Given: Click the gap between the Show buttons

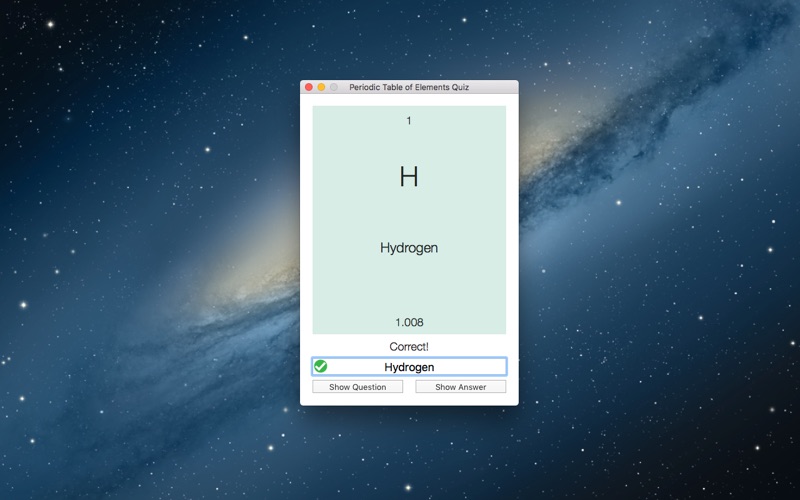Looking at the screenshot, I should tap(409, 387).
